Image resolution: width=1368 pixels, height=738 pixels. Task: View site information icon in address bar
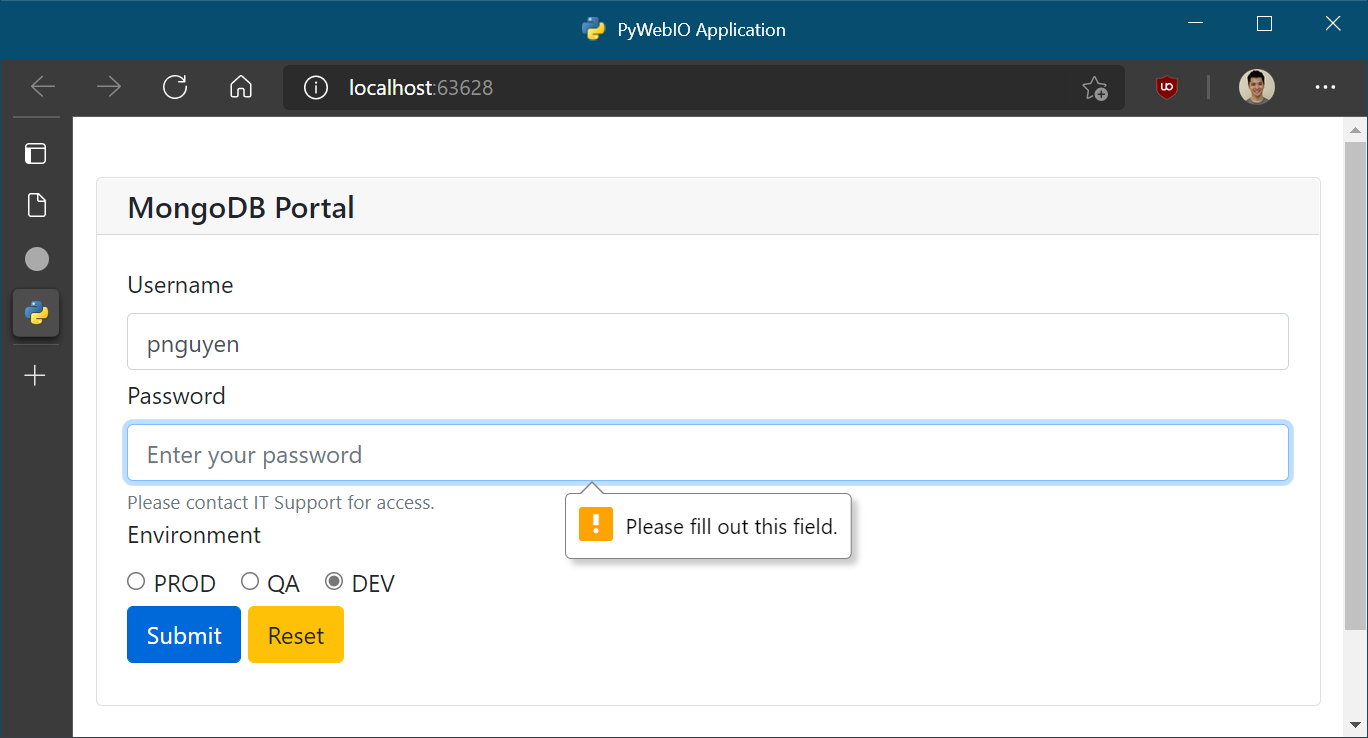[x=316, y=88]
